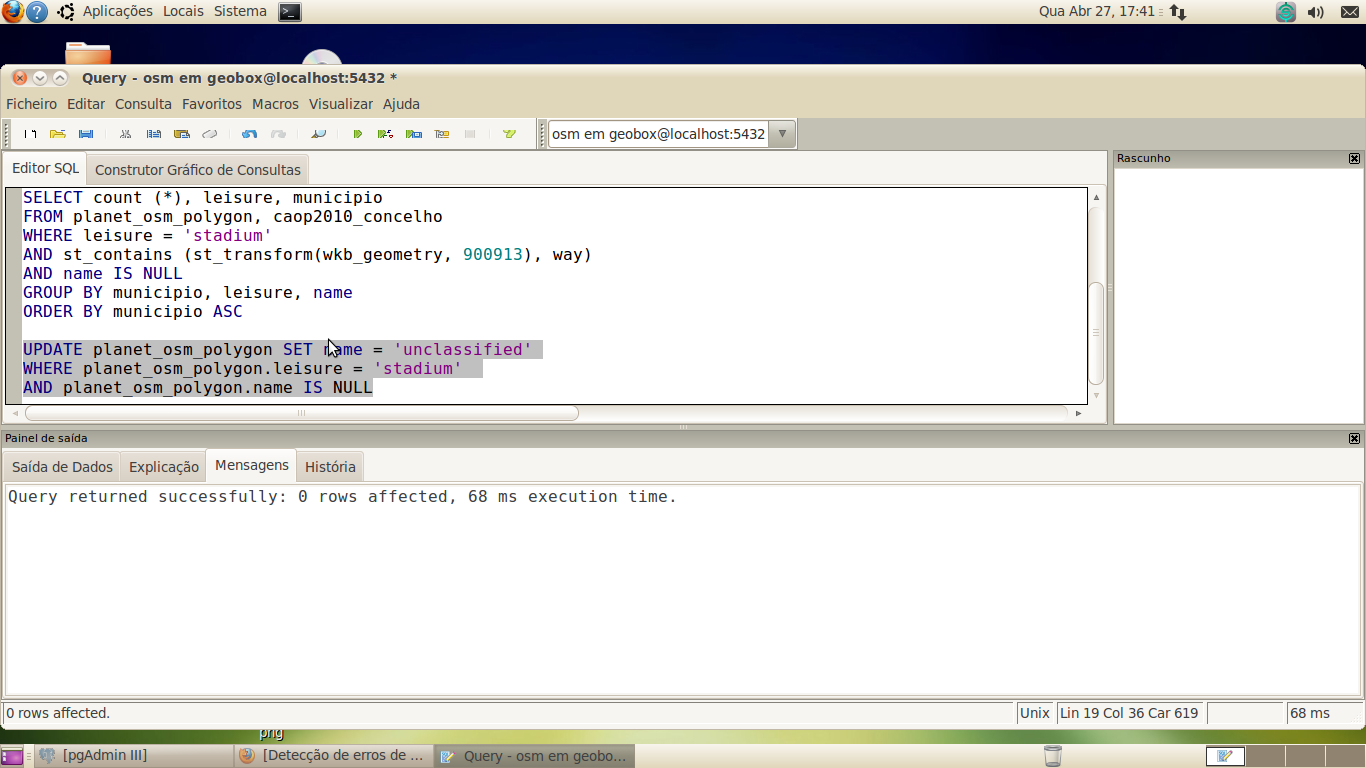Undo the last edit in toolbar
Image resolution: width=1366 pixels, height=768 pixels.
coord(250,134)
